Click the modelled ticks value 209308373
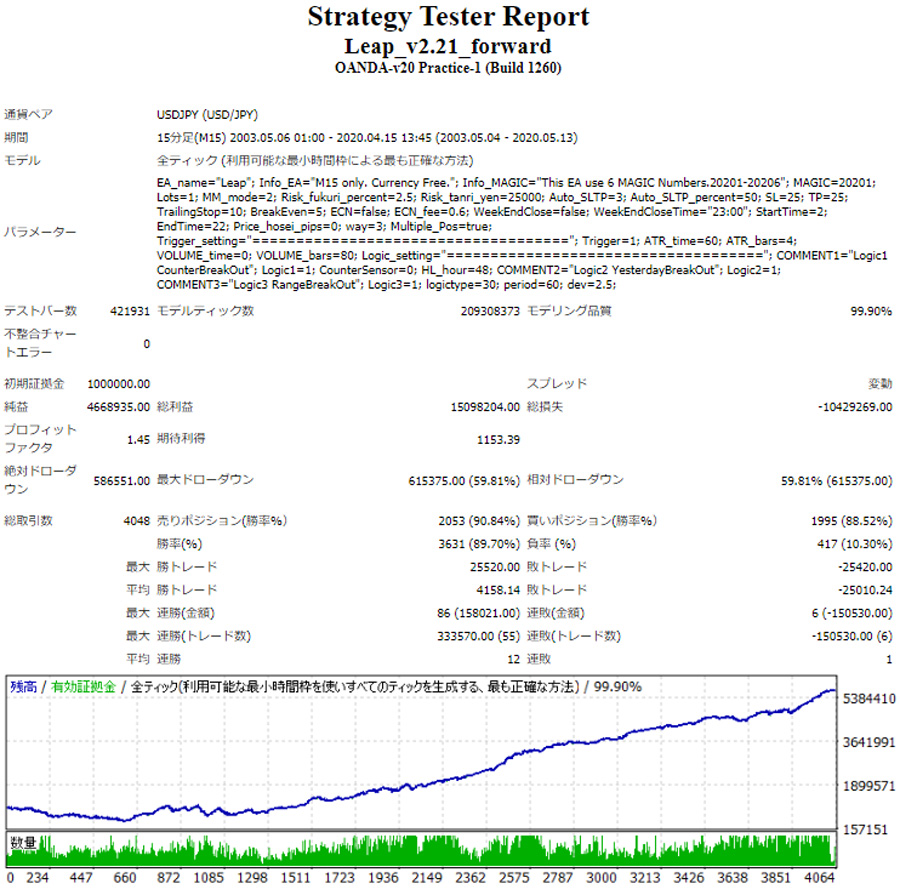Screen dimensions: 900x895 pyautogui.click(x=490, y=311)
